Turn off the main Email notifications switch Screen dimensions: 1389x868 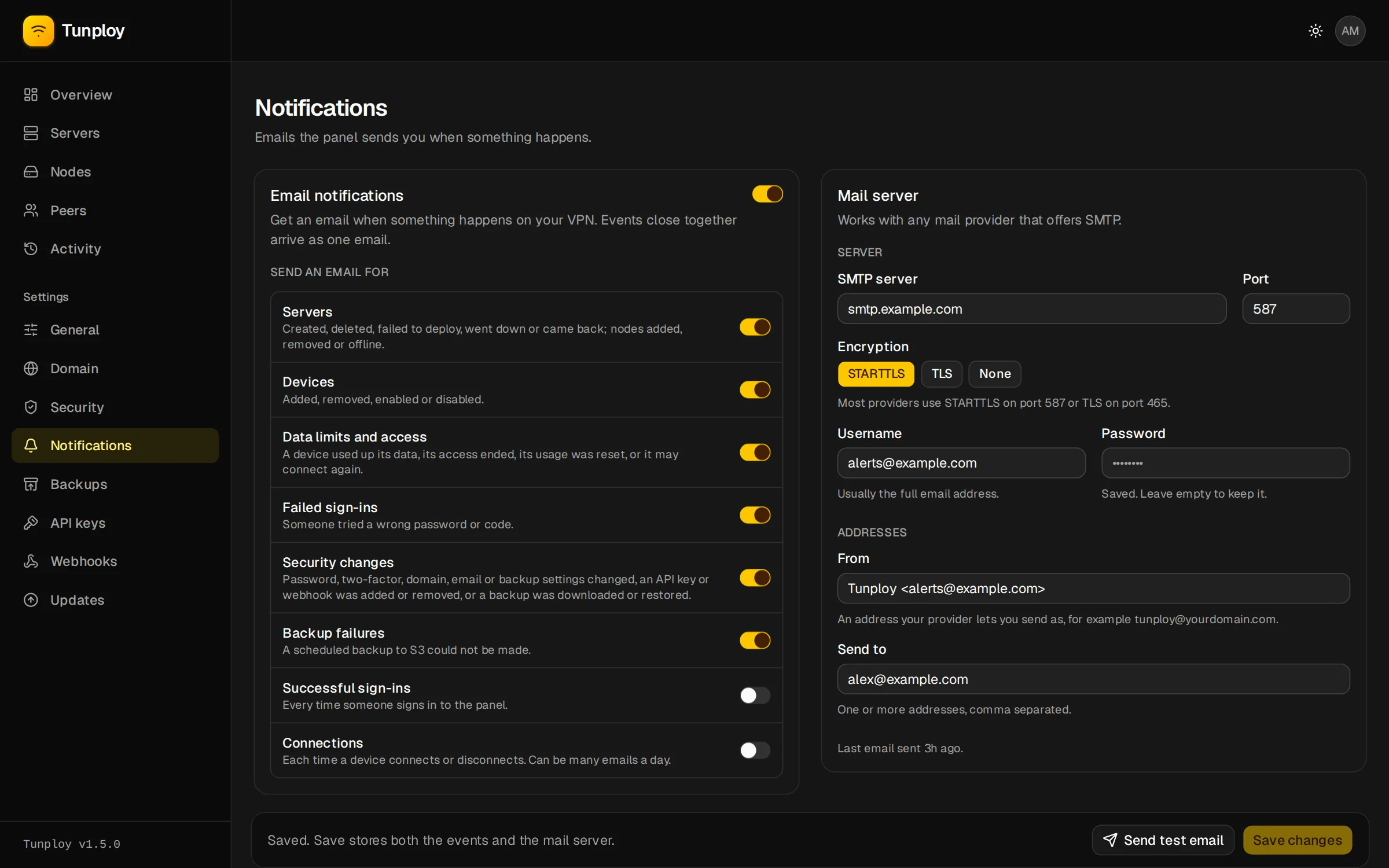coord(767,194)
